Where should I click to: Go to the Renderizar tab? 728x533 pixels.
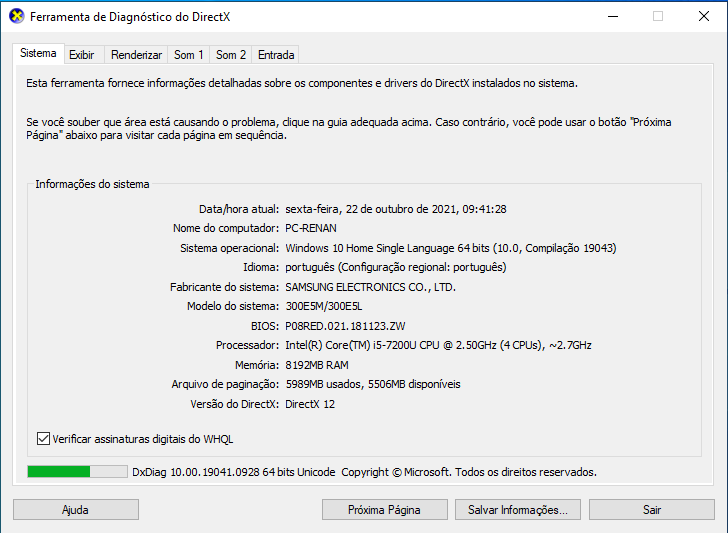point(137,55)
